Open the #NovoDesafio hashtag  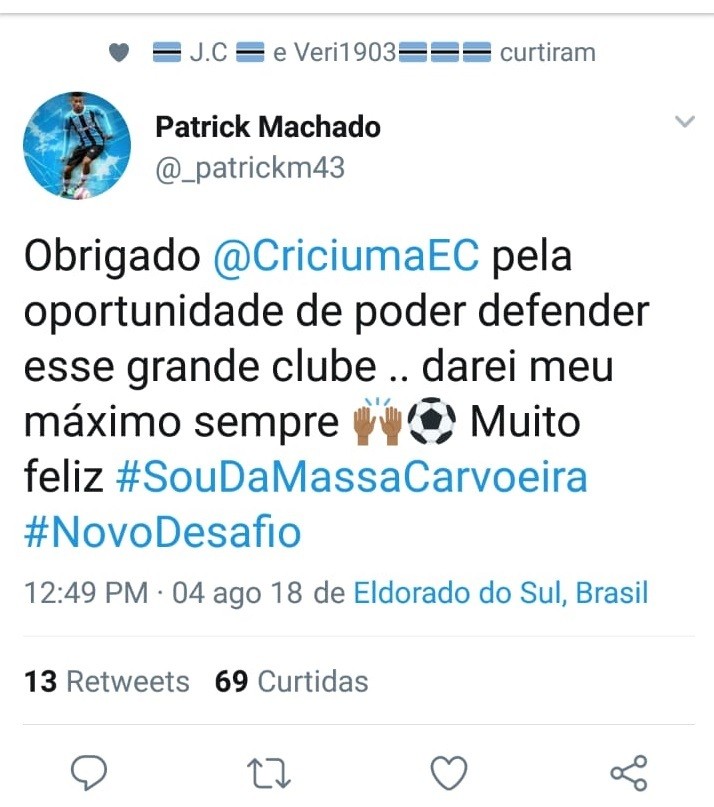pos(162,532)
